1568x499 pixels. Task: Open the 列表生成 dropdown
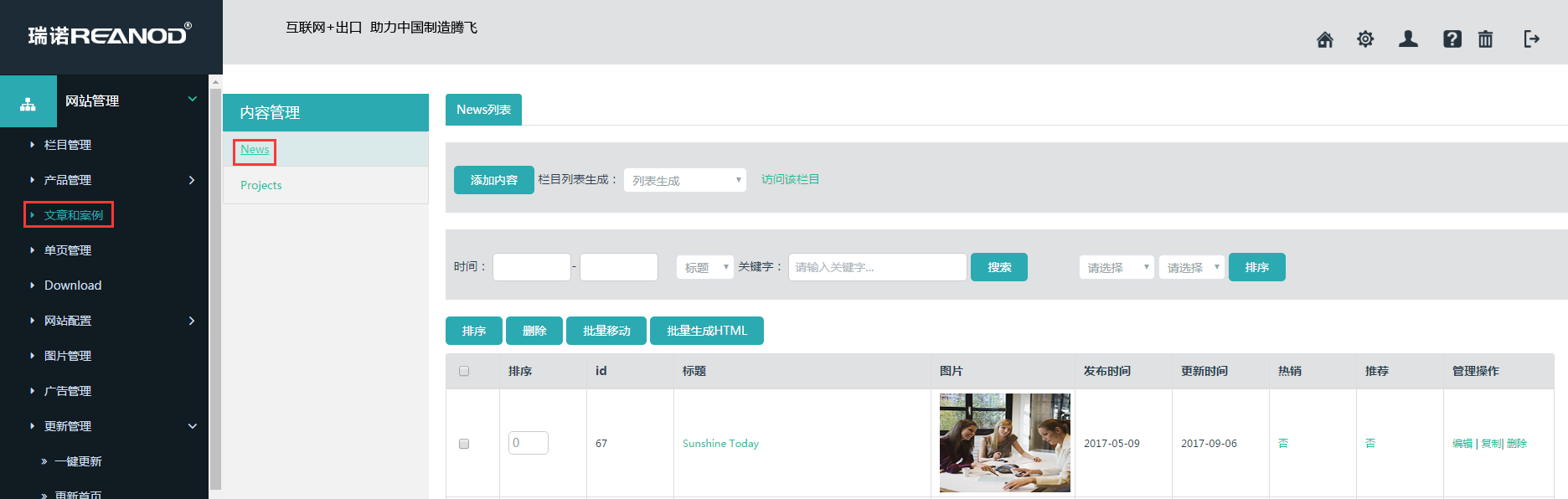(685, 180)
